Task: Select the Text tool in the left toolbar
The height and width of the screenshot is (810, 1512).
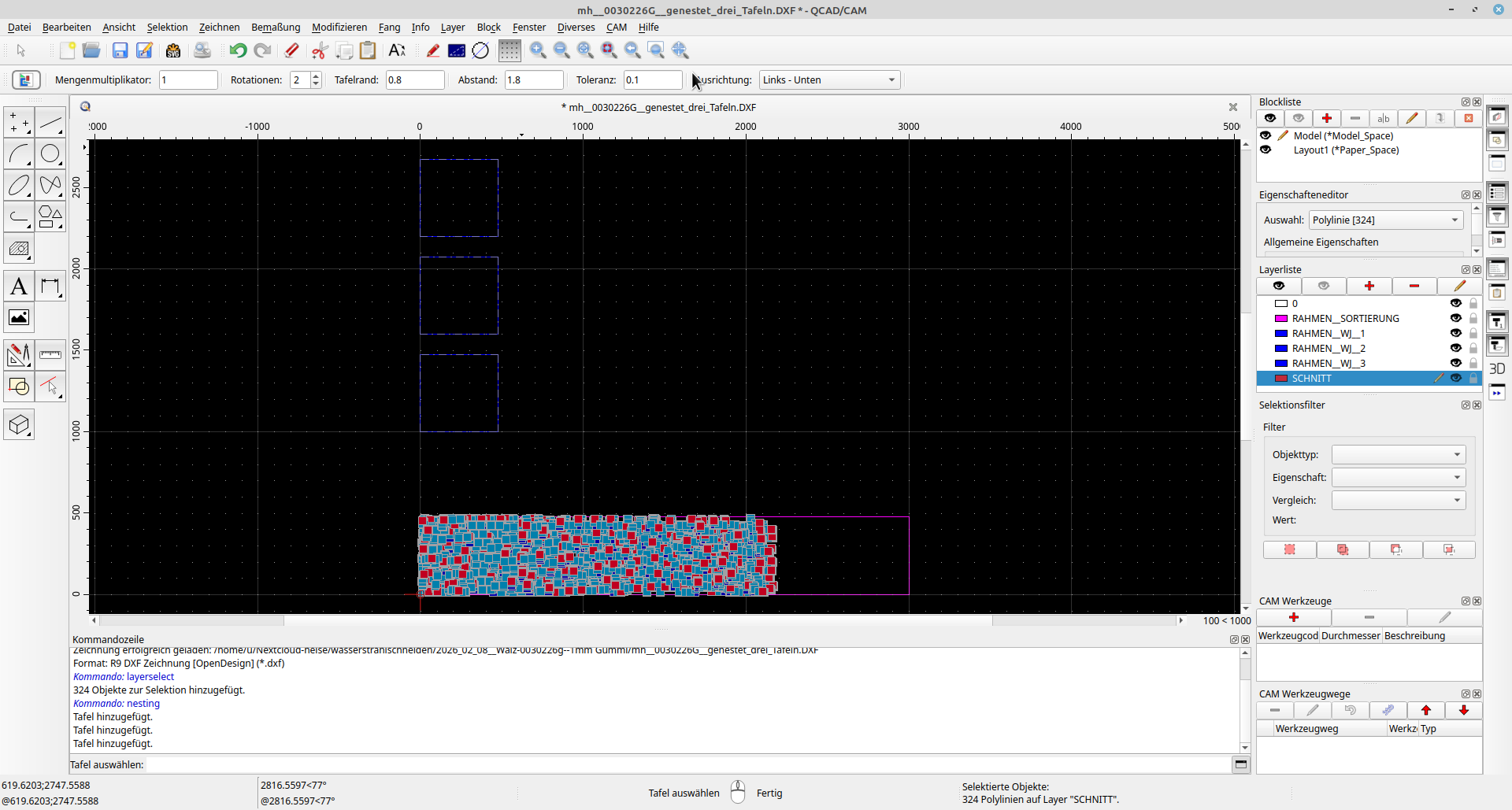Action: [18, 285]
